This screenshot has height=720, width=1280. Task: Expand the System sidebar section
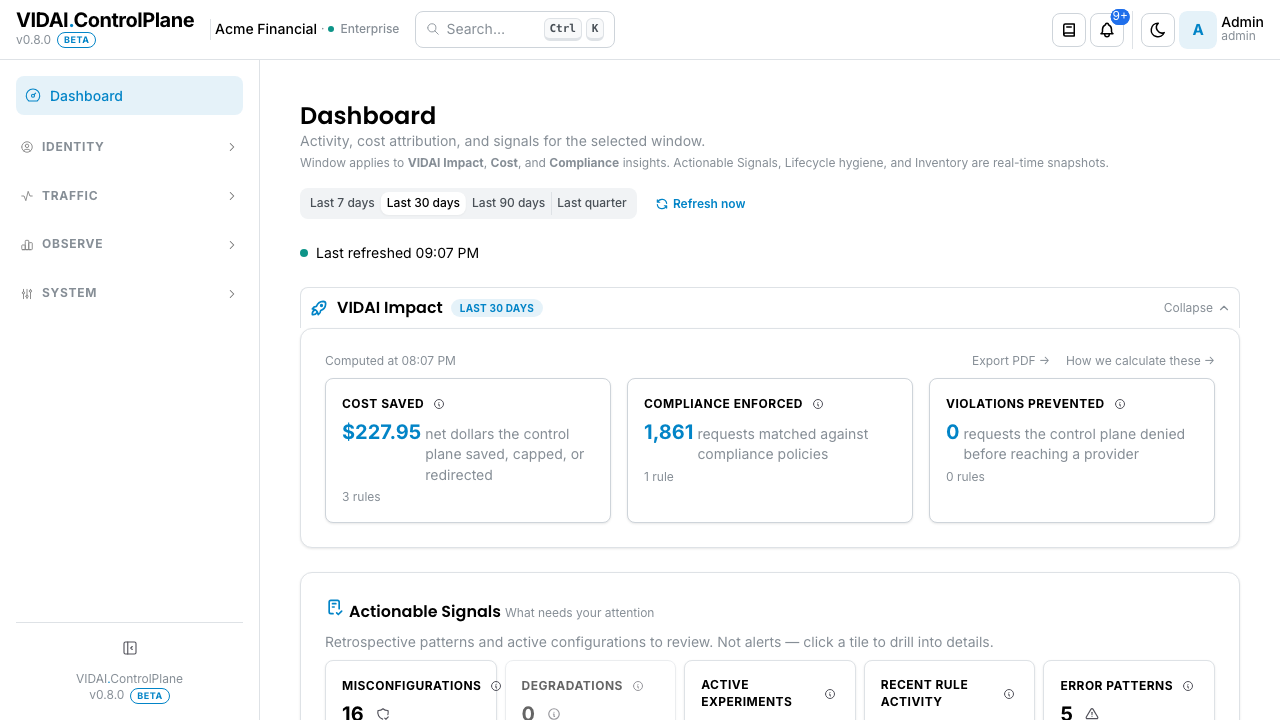(x=129, y=293)
